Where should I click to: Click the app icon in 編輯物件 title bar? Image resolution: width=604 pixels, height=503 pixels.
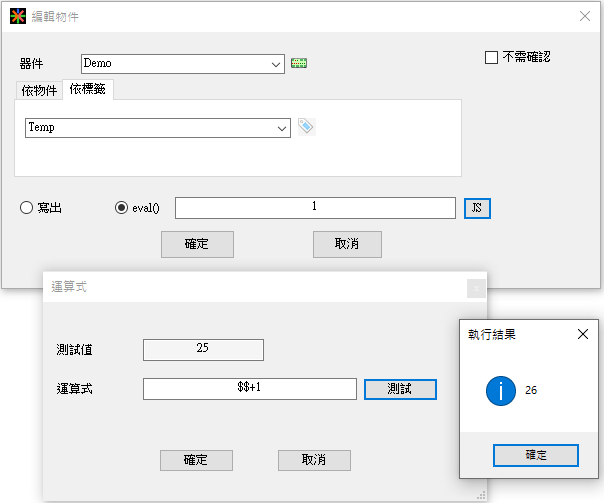pos(17,16)
